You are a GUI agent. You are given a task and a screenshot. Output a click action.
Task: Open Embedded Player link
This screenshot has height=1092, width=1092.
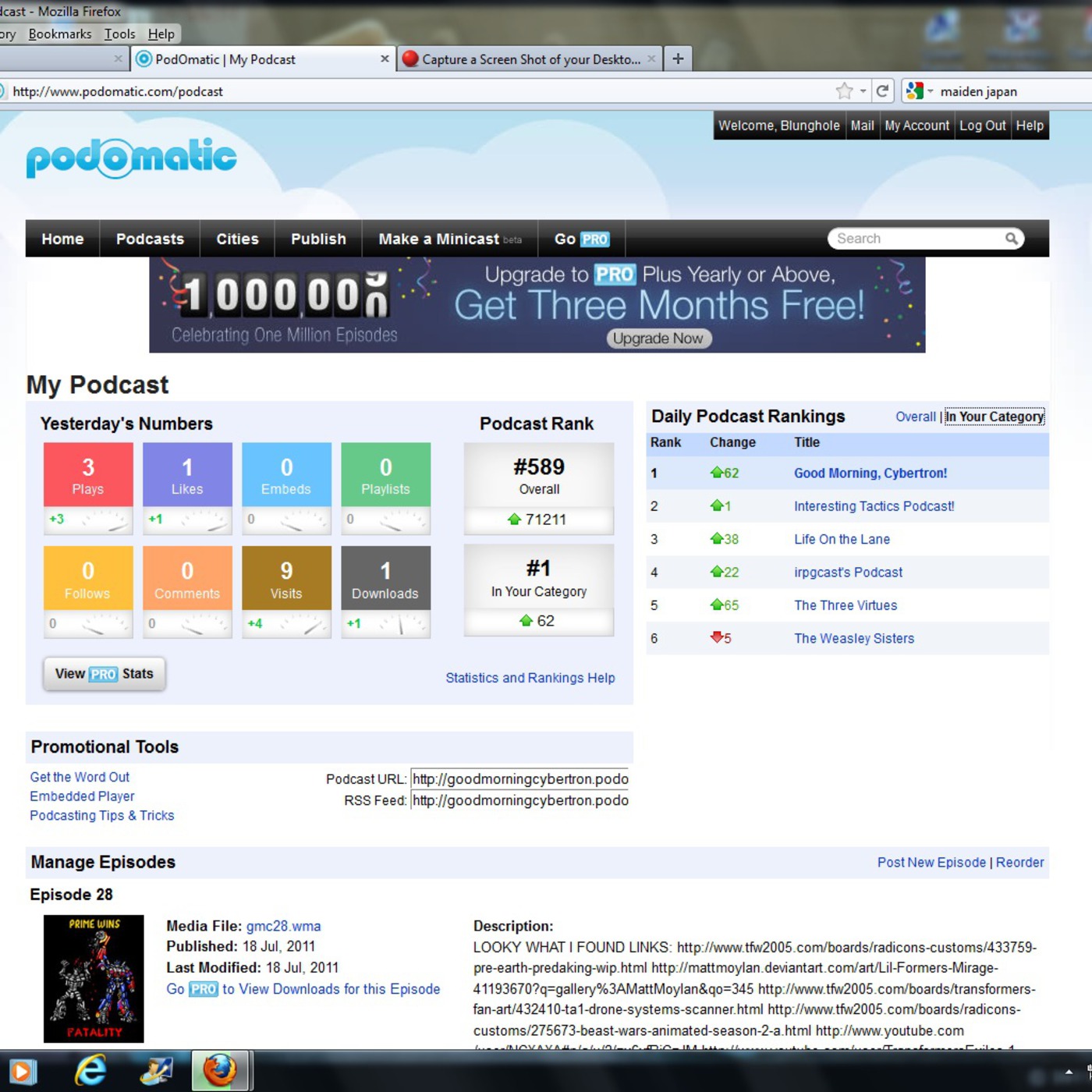click(82, 796)
